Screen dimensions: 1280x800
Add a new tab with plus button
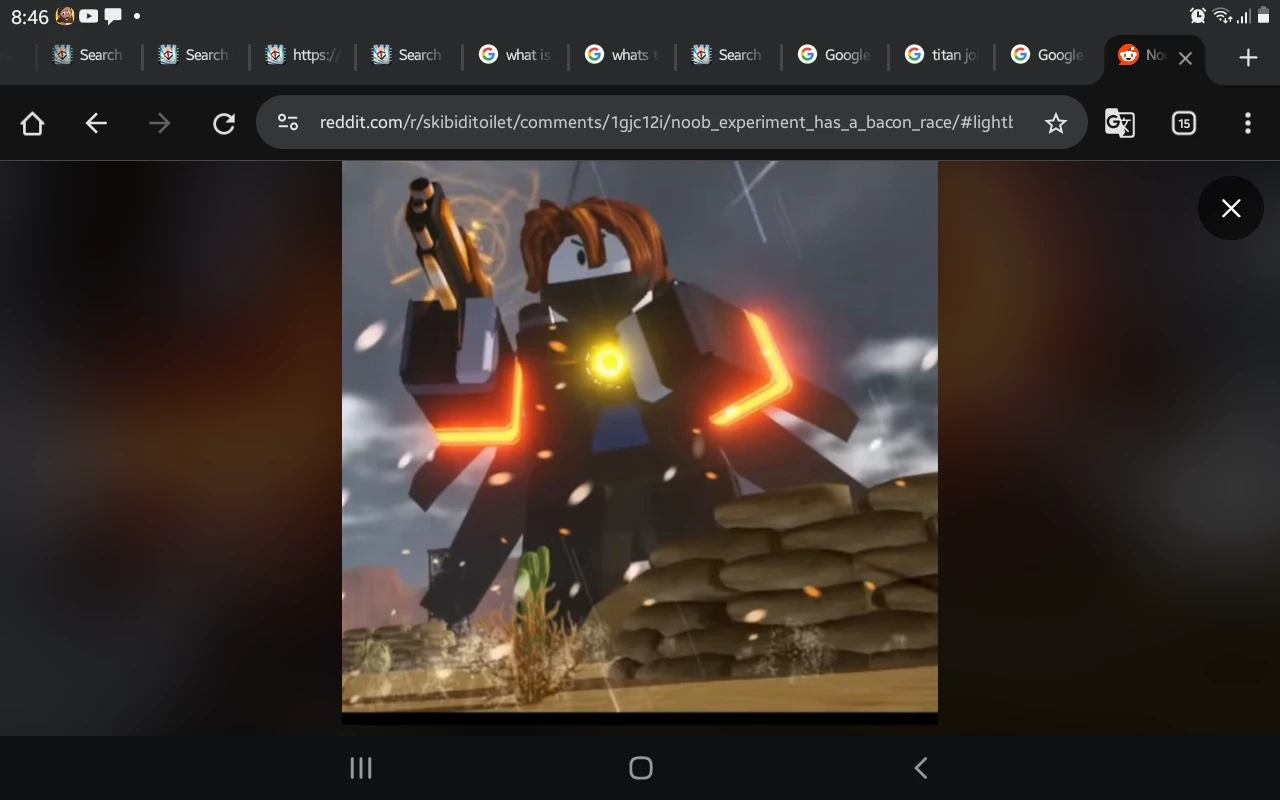(1247, 58)
